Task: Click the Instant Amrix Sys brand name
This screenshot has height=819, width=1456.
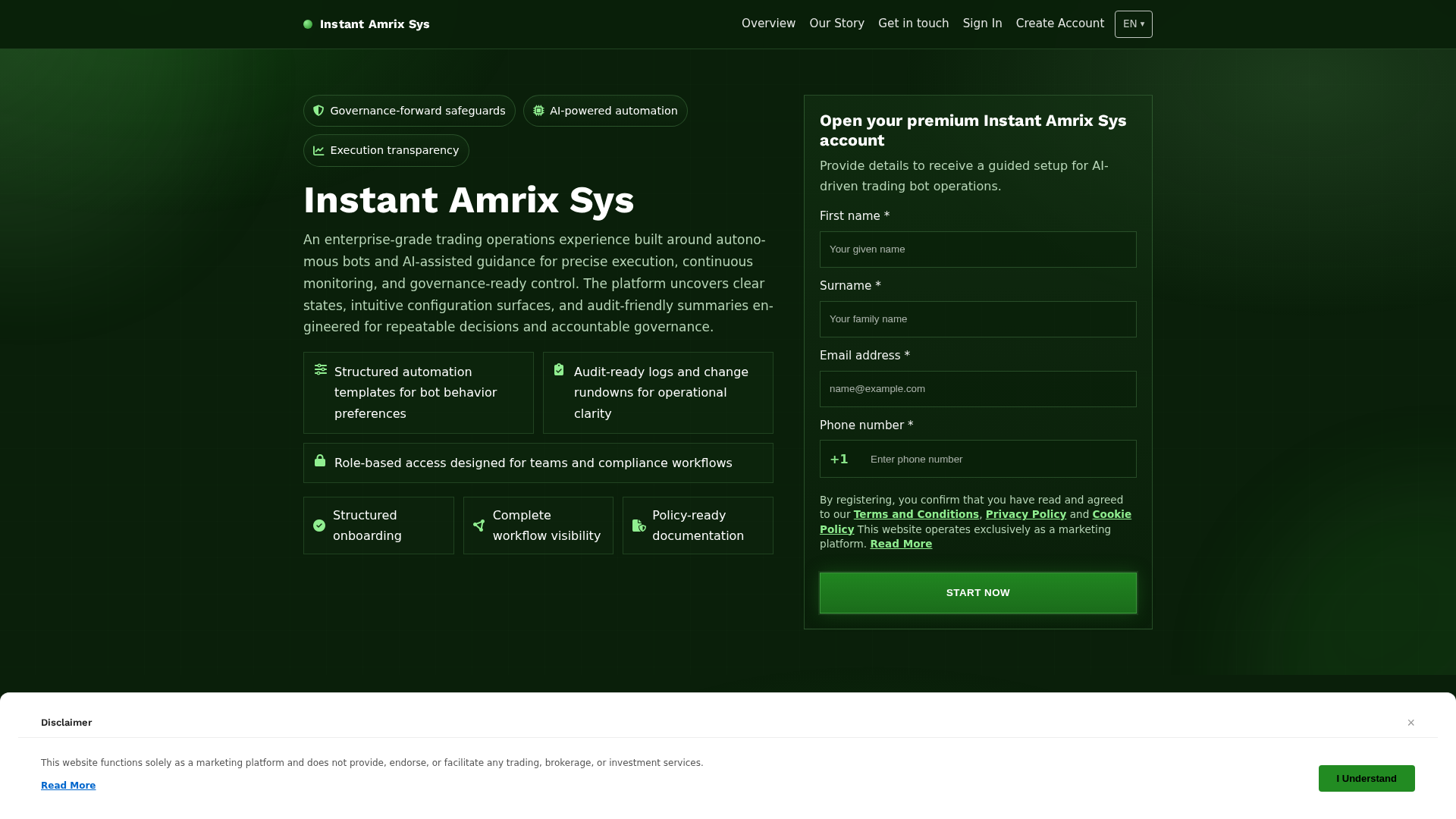Action: (375, 24)
